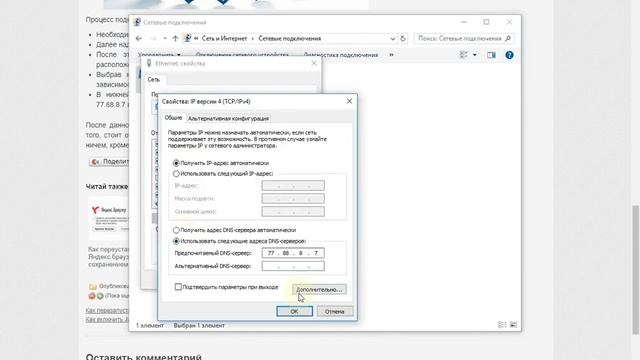Open 'Упорядочить' toolbar dropdown
This screenshot has height=360, width=640.
click(x=159, y=55)
